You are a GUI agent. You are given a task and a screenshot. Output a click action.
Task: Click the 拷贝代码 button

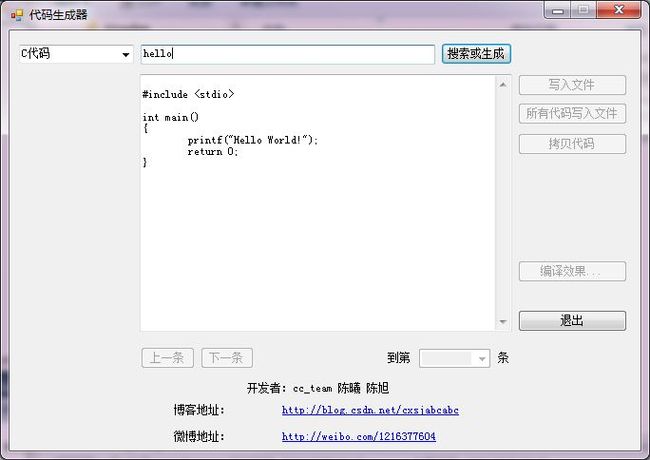click(x=572, y=144)
